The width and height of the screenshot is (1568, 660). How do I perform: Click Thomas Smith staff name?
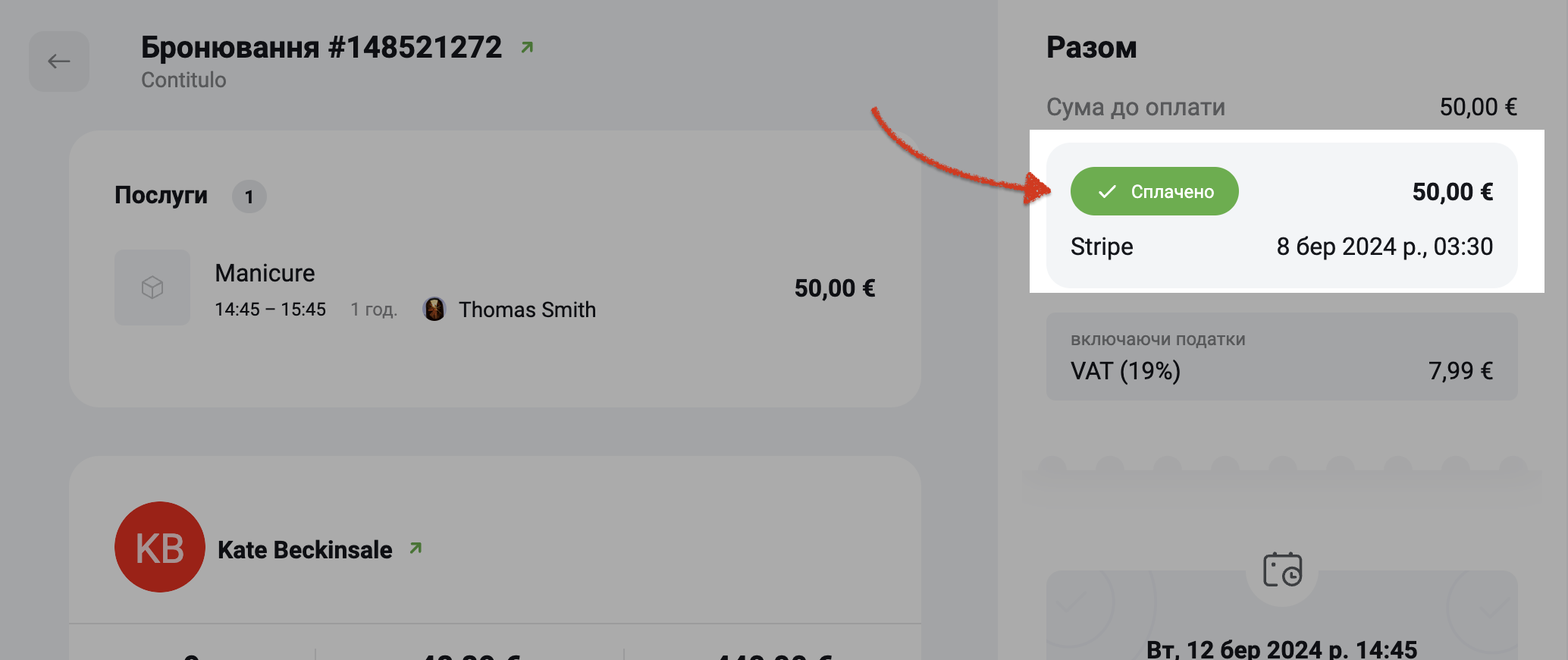pos(527,310)
